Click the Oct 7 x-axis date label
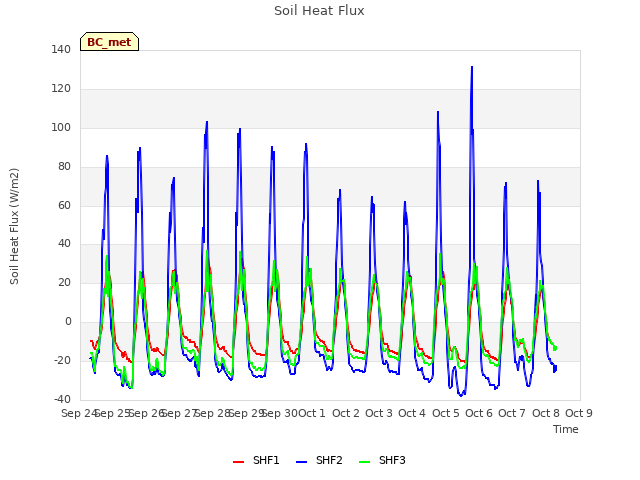This screenshot has width=640, height=480. coord(512,413)
